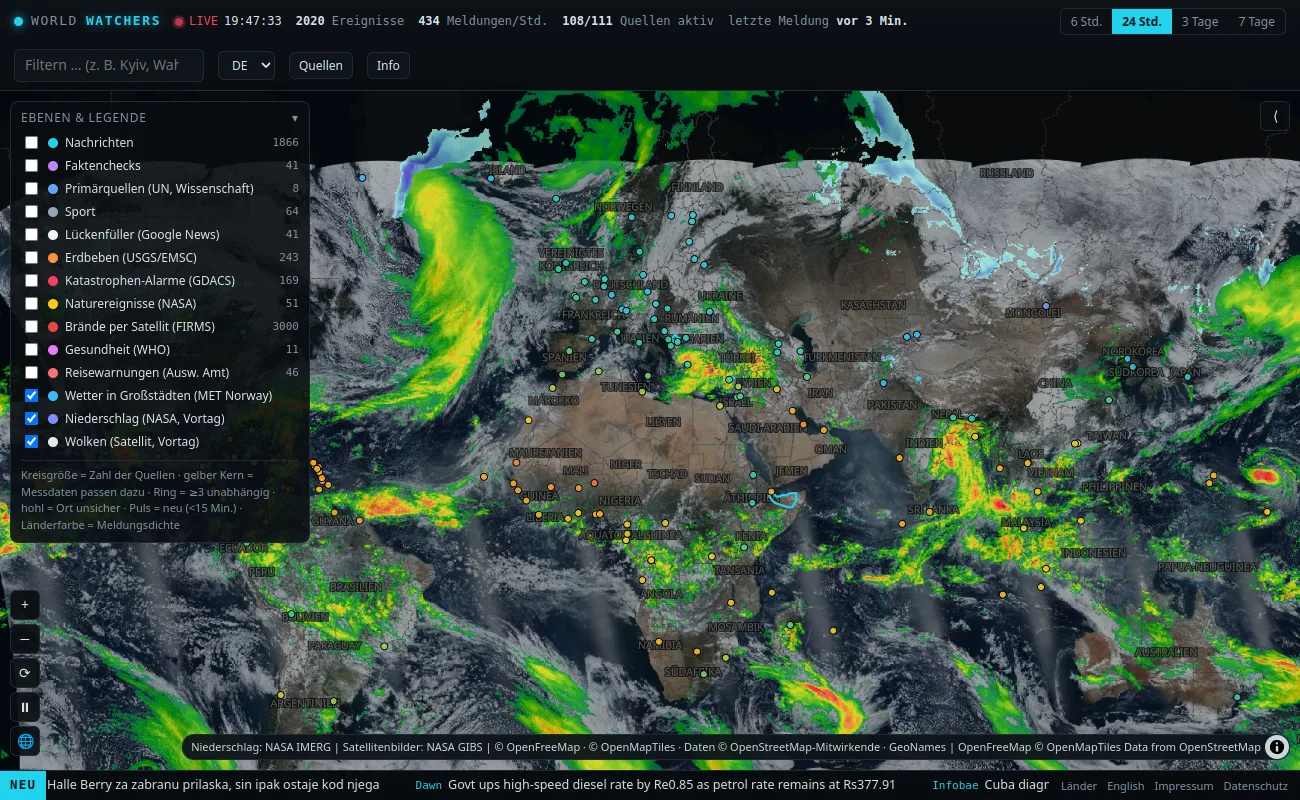1300x800 pixels.
Task: Switch to English footer link
Action: (x=1125, y=786)
